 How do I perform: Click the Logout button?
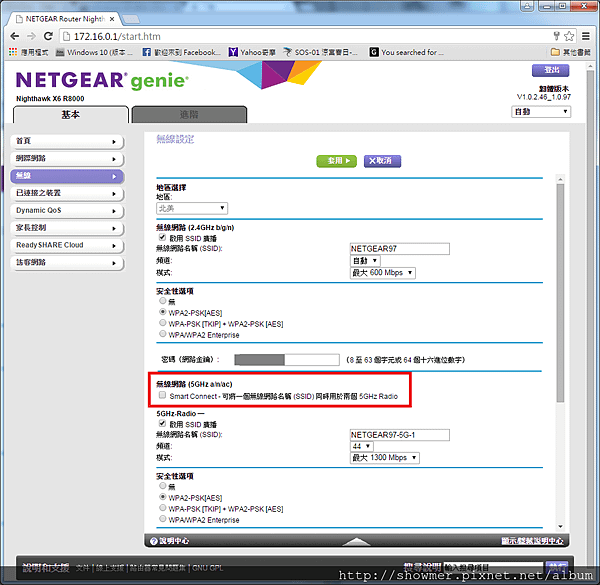[551, 70]
